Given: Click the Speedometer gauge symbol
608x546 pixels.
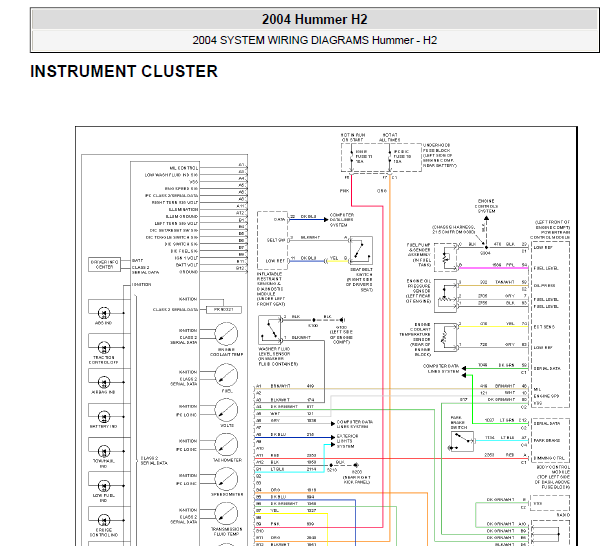Looking at the screenshot, I should pos(226,479).
